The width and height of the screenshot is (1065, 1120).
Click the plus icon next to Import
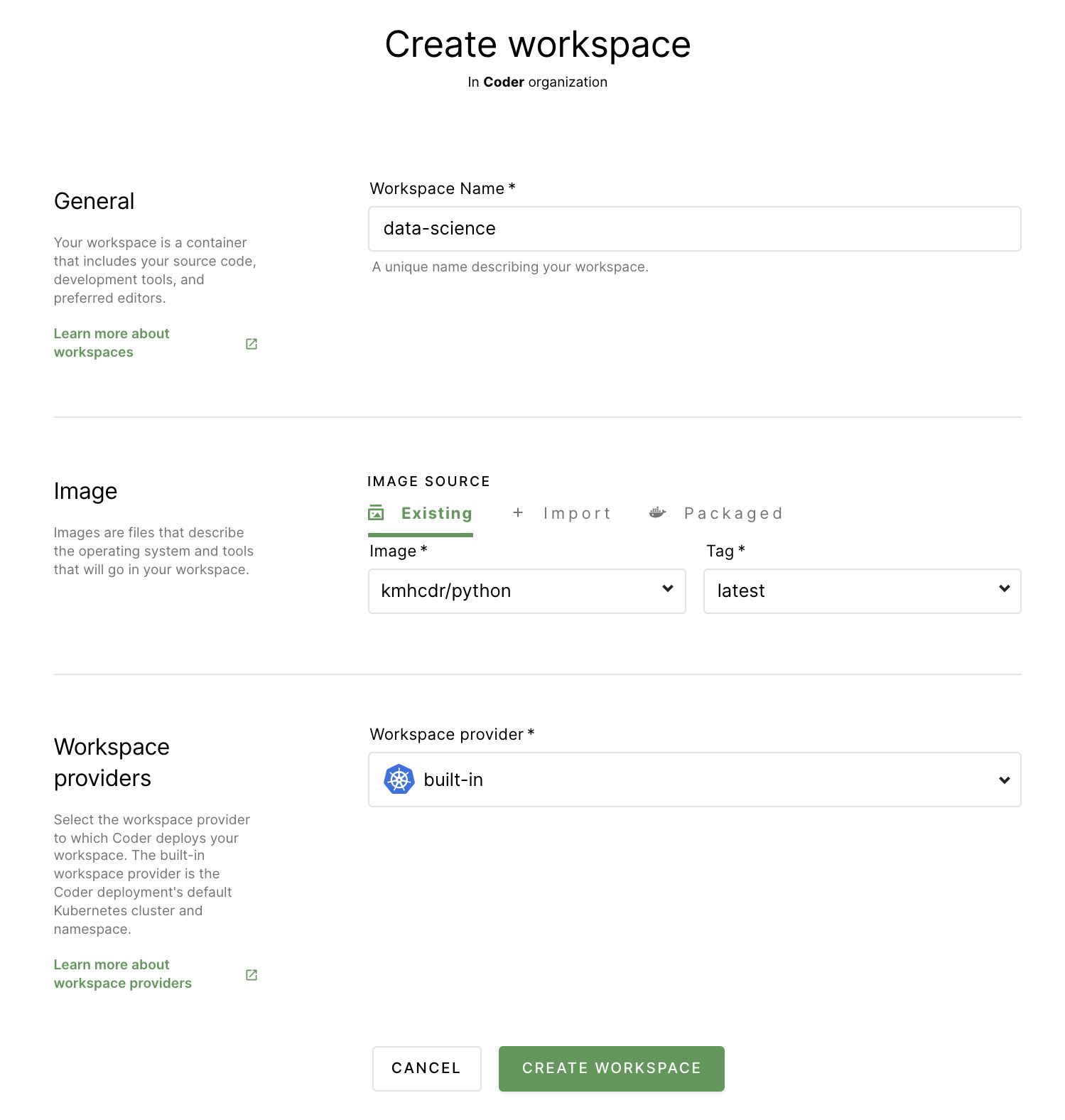pos(518,512)
